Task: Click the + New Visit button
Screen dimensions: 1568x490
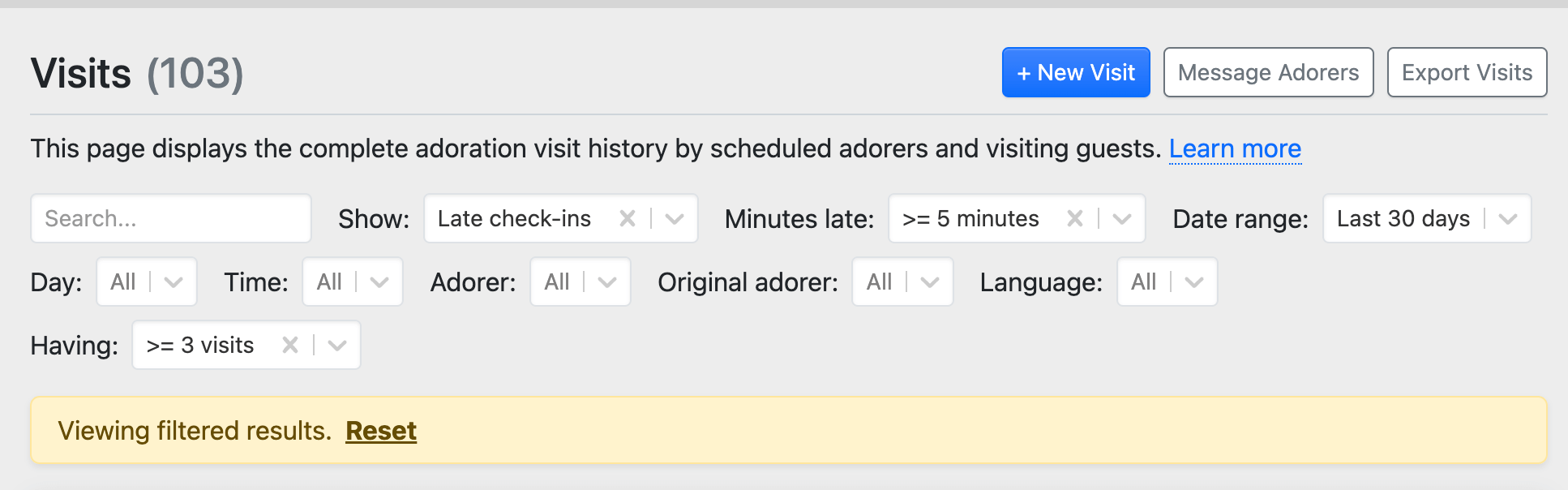Action: 1075,72
